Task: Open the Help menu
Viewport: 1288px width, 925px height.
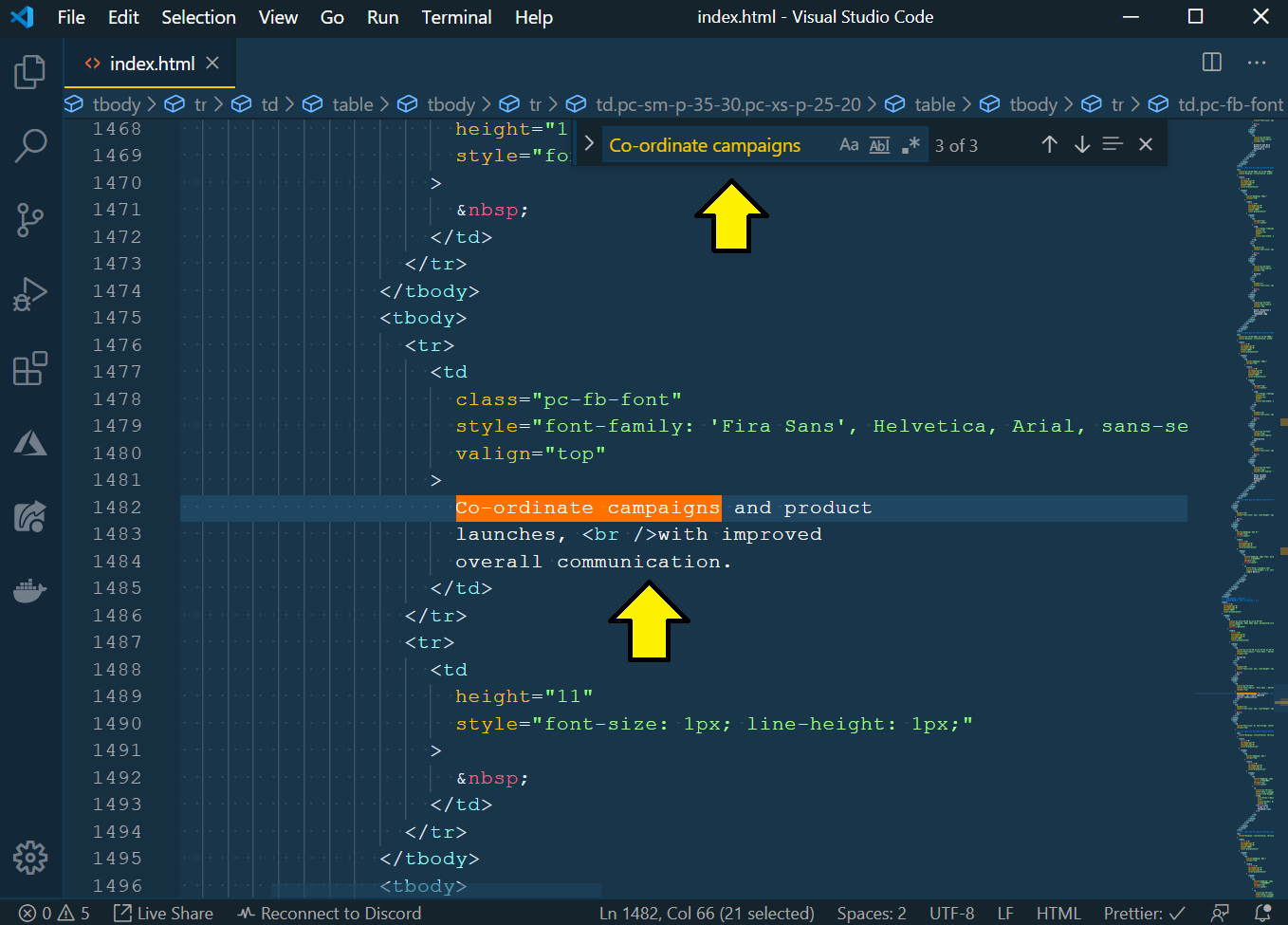Action: (534, 17)
